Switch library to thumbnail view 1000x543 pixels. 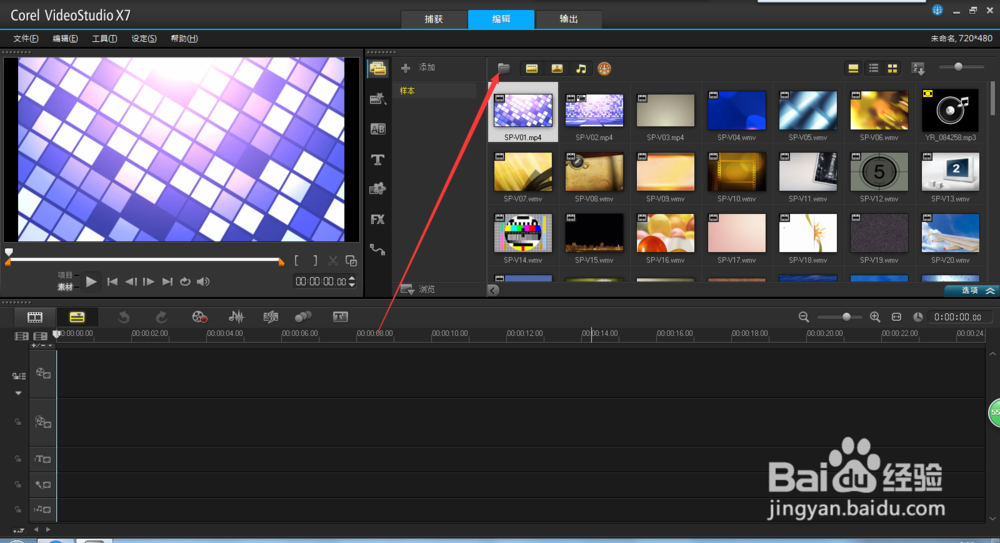[x=893, y=68]
